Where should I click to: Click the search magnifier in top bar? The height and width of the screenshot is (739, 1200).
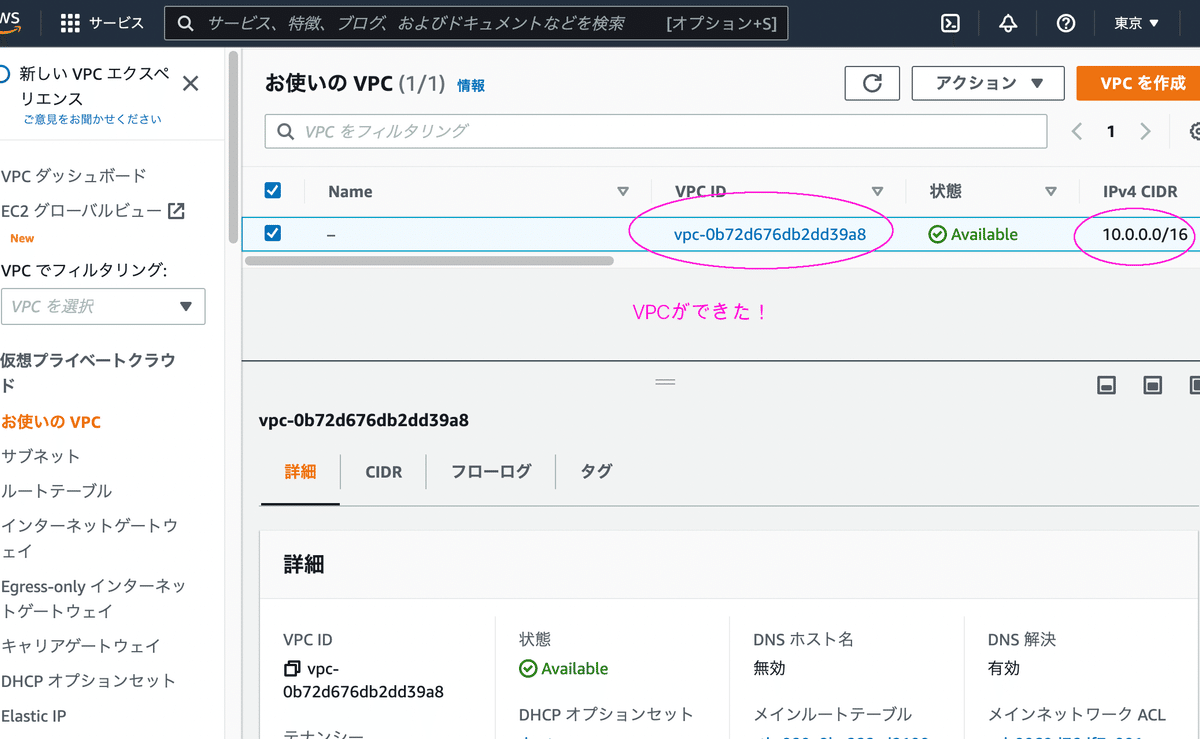pyautogui.click(x=184, y=23)
